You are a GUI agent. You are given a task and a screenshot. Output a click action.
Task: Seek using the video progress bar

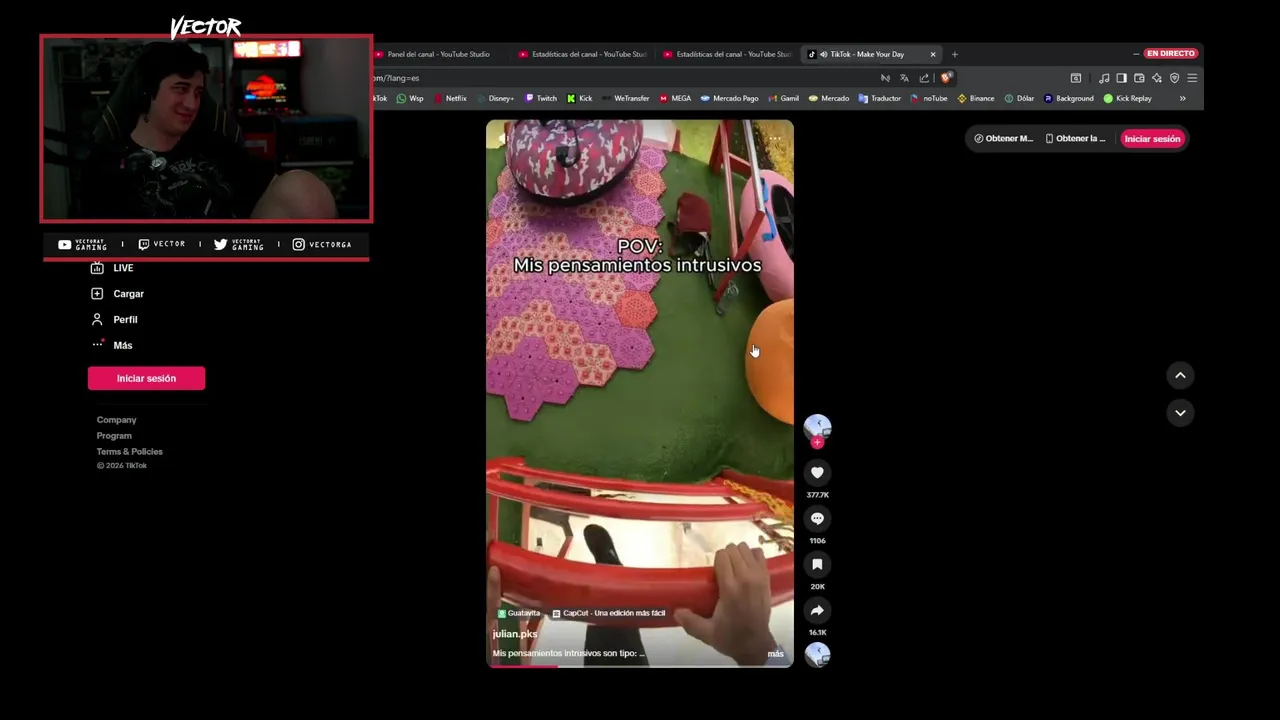640,666
